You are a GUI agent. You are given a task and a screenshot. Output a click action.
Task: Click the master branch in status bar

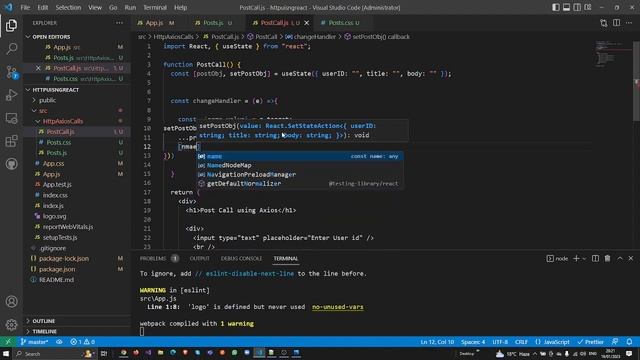(x=34, y=342)
